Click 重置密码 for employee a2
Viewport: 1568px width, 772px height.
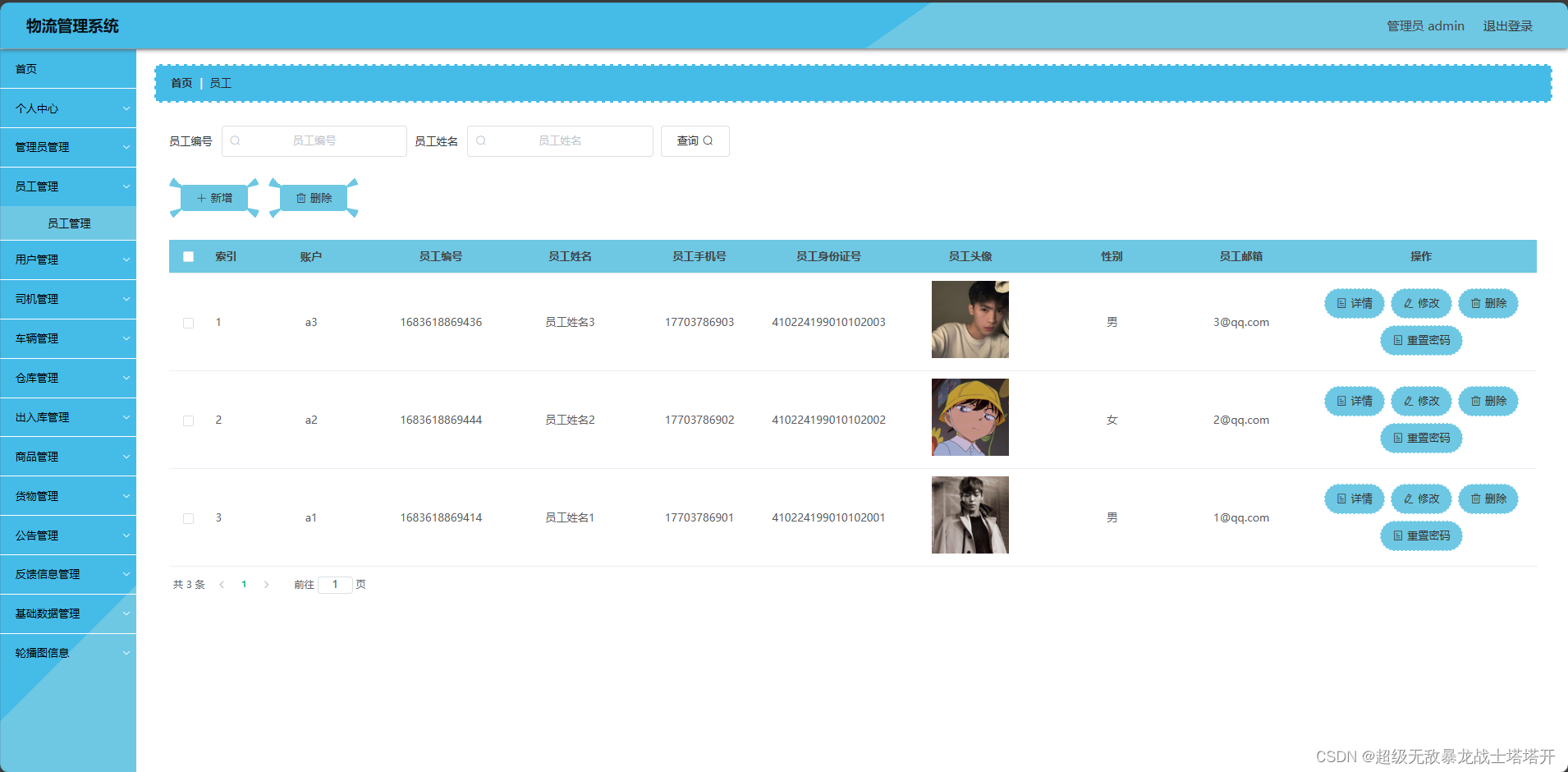coord(1421,438)
